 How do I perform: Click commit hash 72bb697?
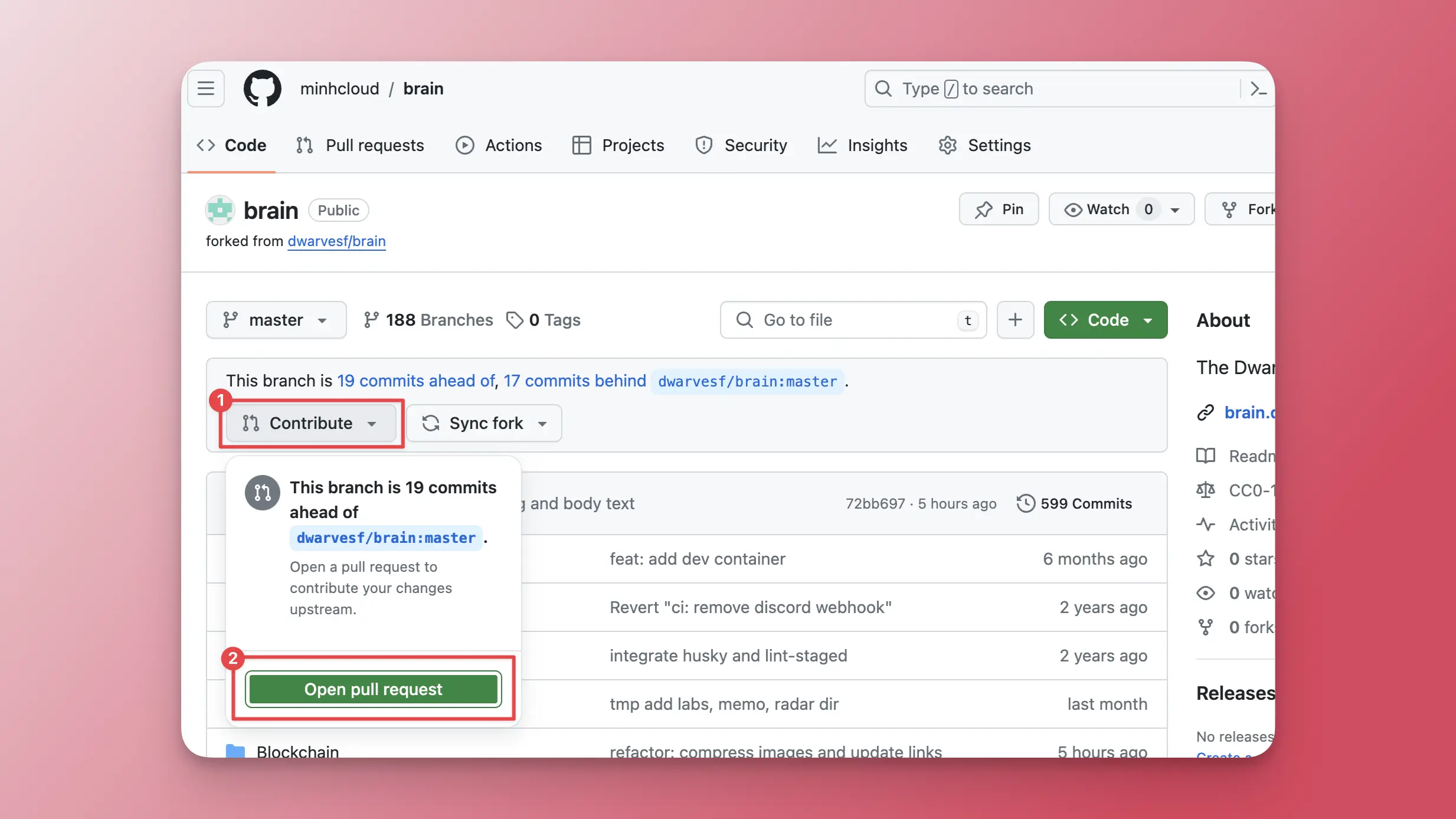pyautogui.click(x=875, y=503)
